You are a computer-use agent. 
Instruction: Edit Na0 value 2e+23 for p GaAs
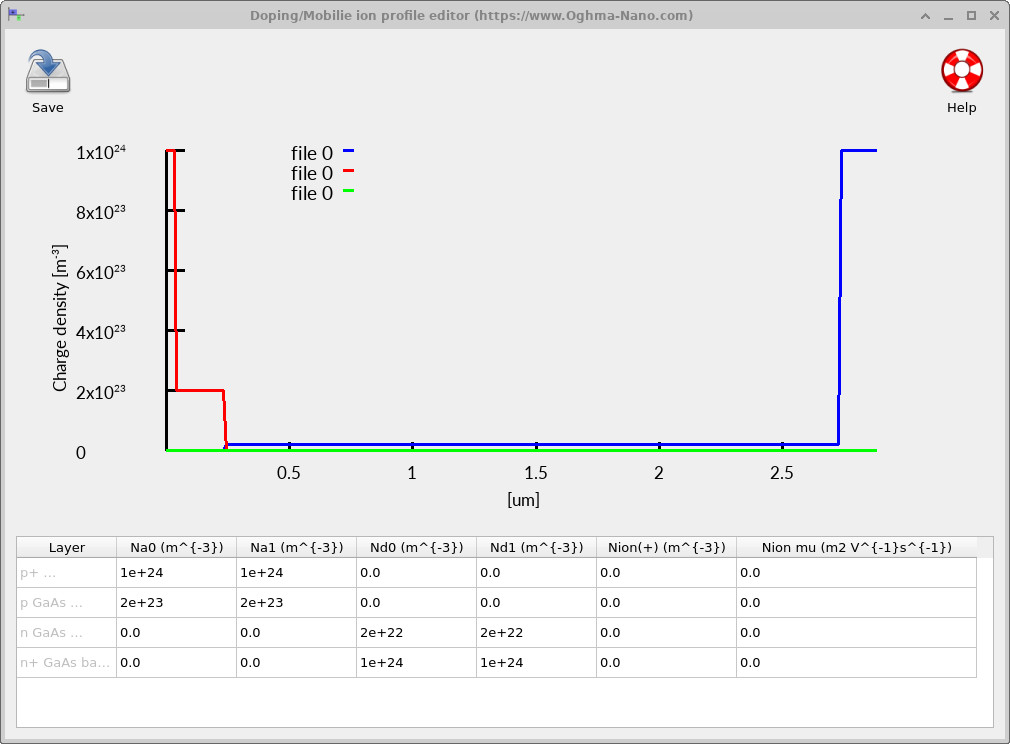pyautogui.click(x=176, y=603)
